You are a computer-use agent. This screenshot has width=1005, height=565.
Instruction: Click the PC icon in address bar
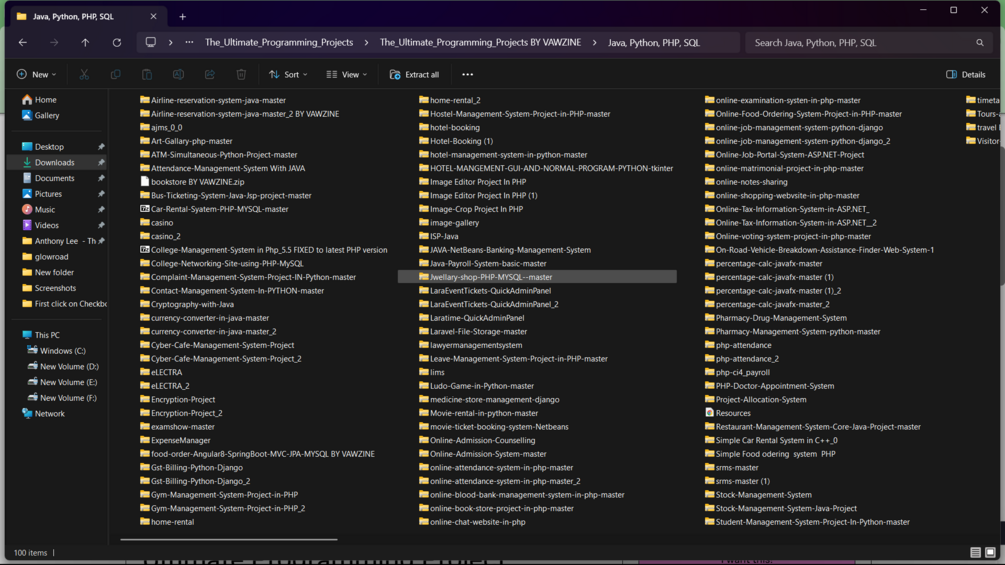tap(151, 42)
